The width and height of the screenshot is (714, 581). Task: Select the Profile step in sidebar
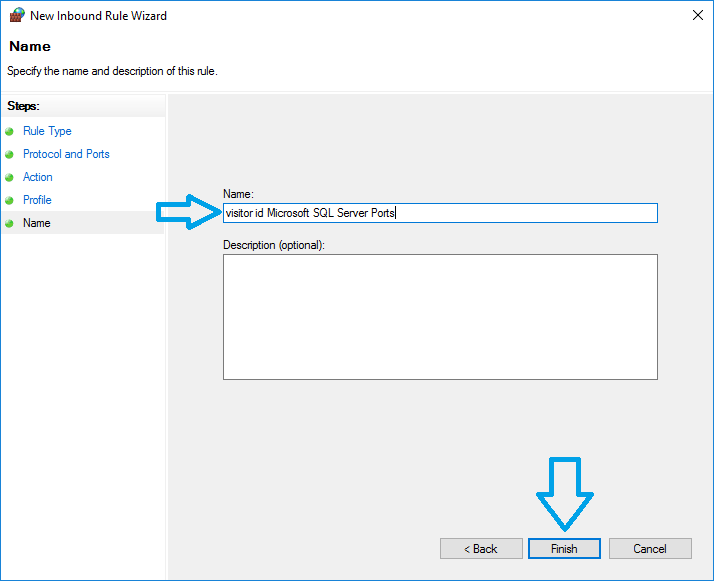[x=37, y=200]
